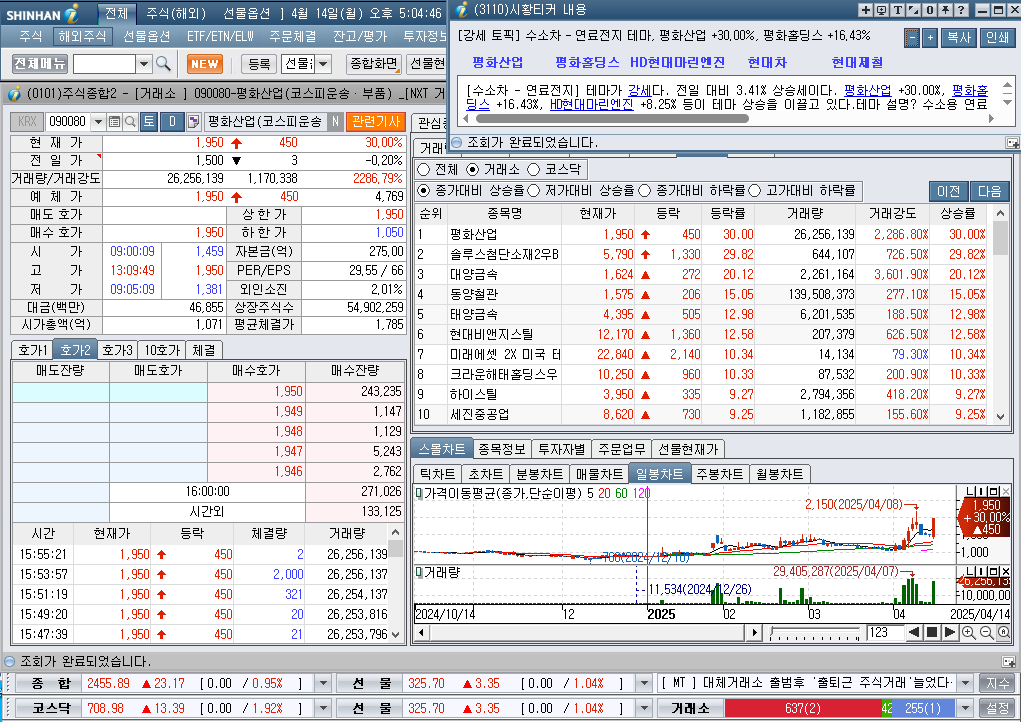Open the MT news headline dropdown
This screenshot has height=722, width=1021.
point(966,684)
